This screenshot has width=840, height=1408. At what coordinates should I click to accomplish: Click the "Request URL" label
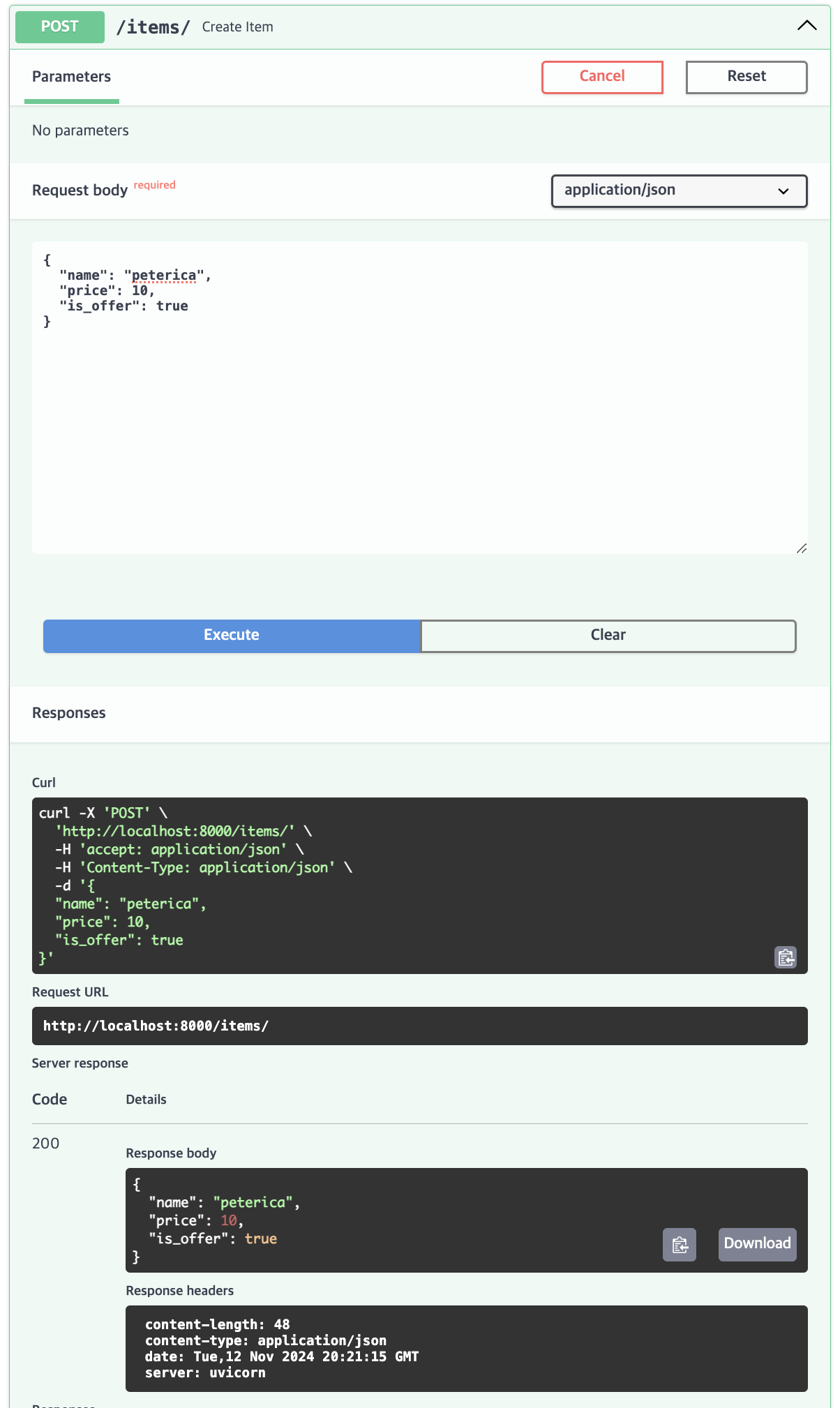70,992
